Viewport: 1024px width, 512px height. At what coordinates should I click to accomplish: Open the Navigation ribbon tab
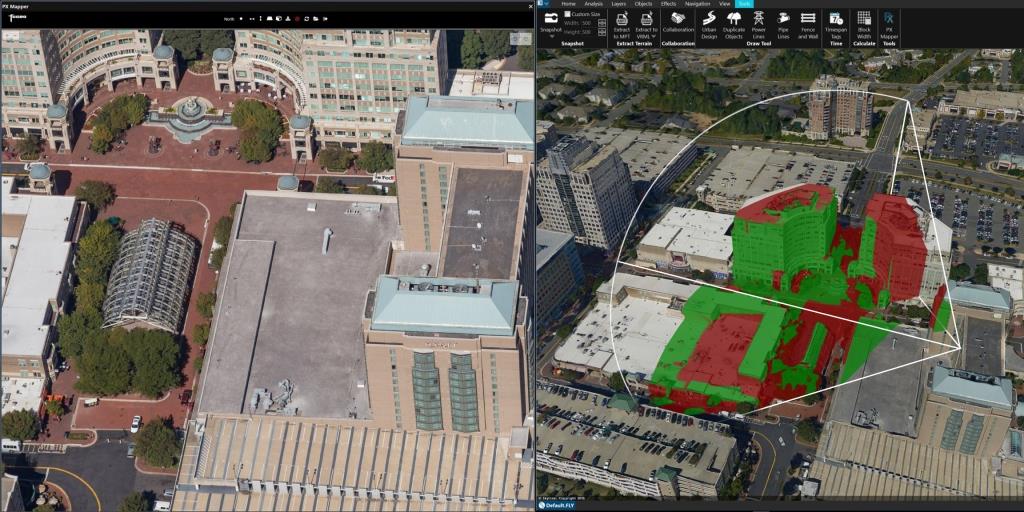[697, 4]
